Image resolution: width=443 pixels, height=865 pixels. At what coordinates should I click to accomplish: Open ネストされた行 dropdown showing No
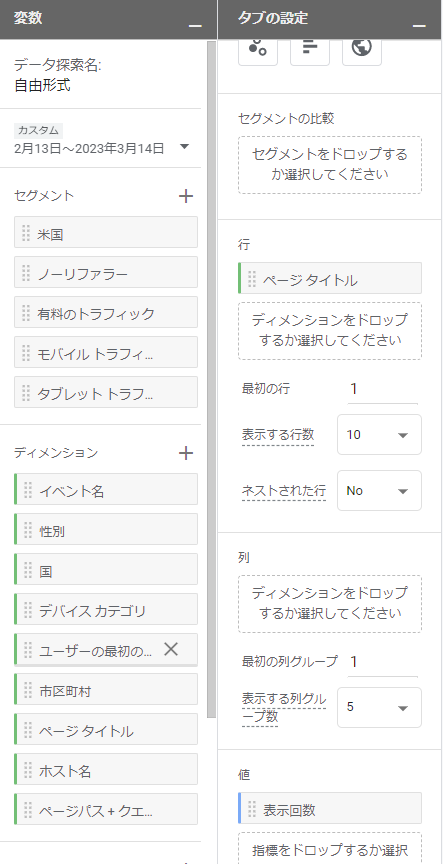tap(380, 490)
